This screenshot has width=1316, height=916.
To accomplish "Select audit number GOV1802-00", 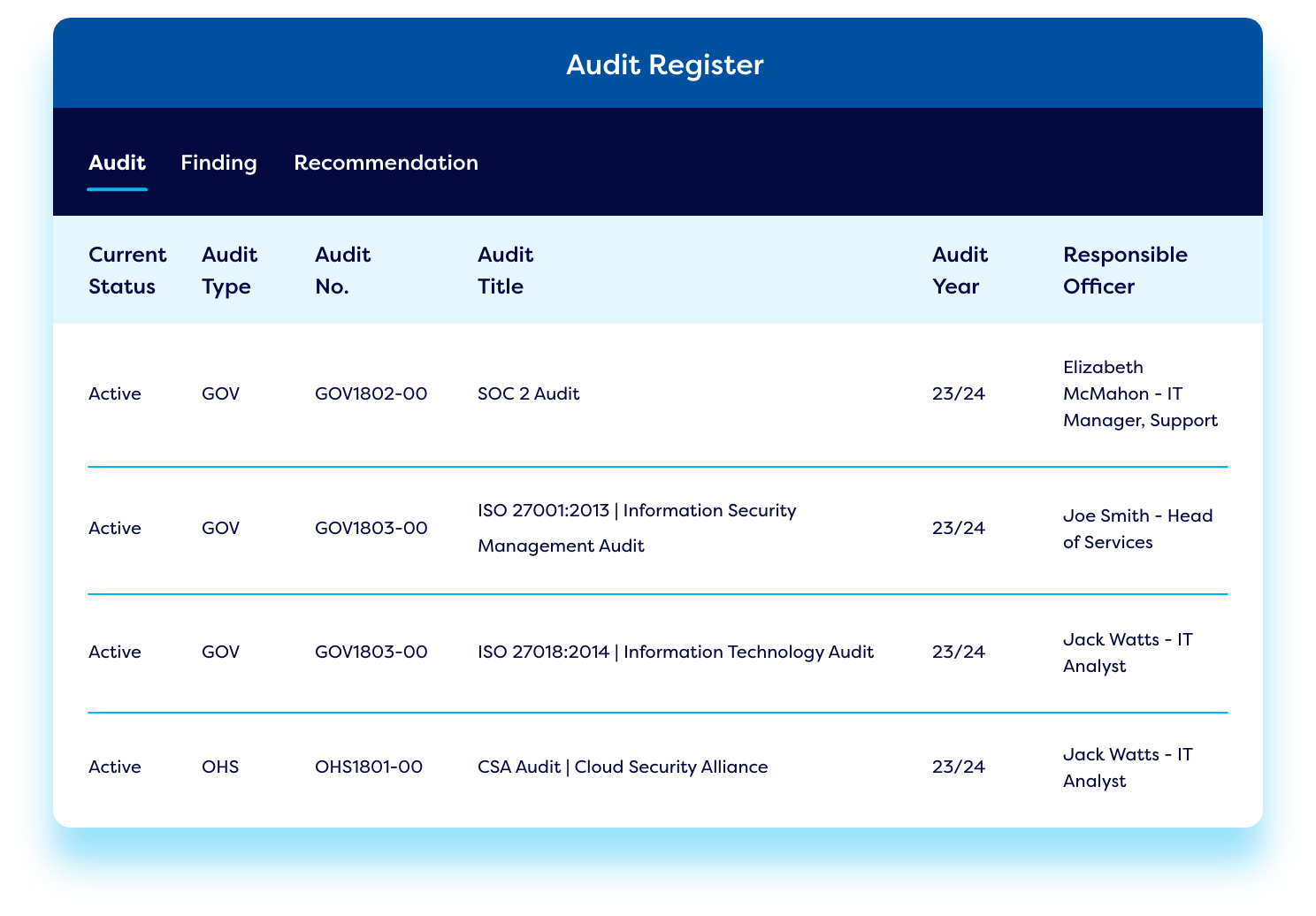I will point(371,393).
